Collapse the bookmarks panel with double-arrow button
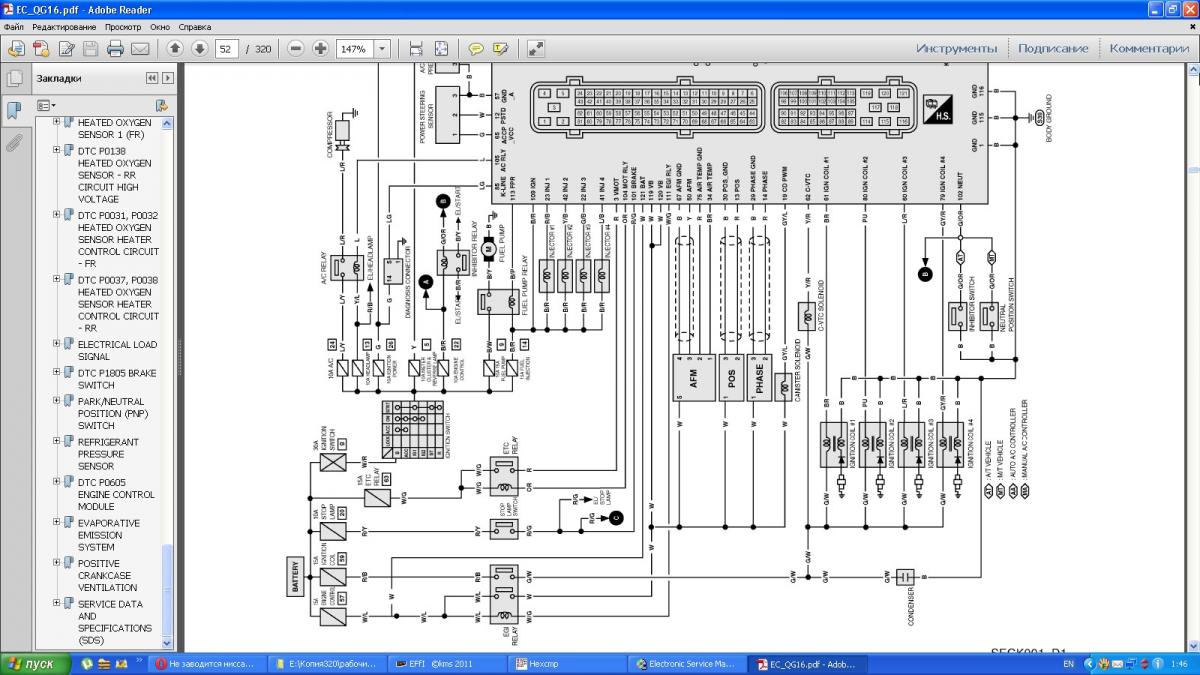Screen dimensions: 1200x675 pos(152,78)
